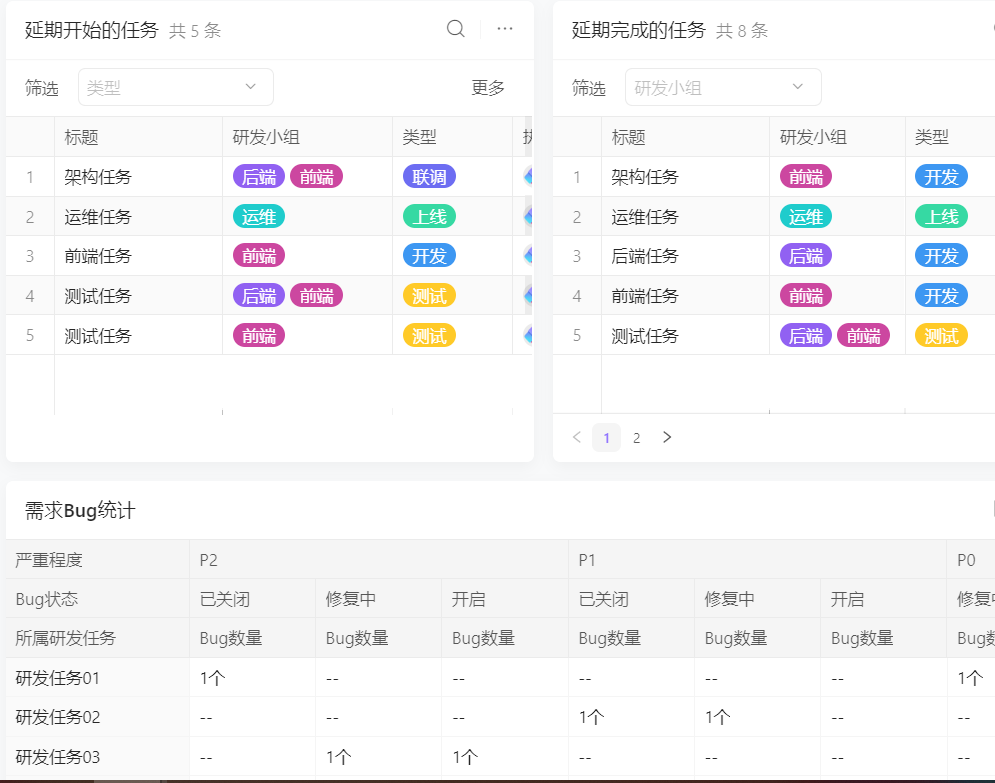Open the 类型 filter dropdown

[175, 87]
